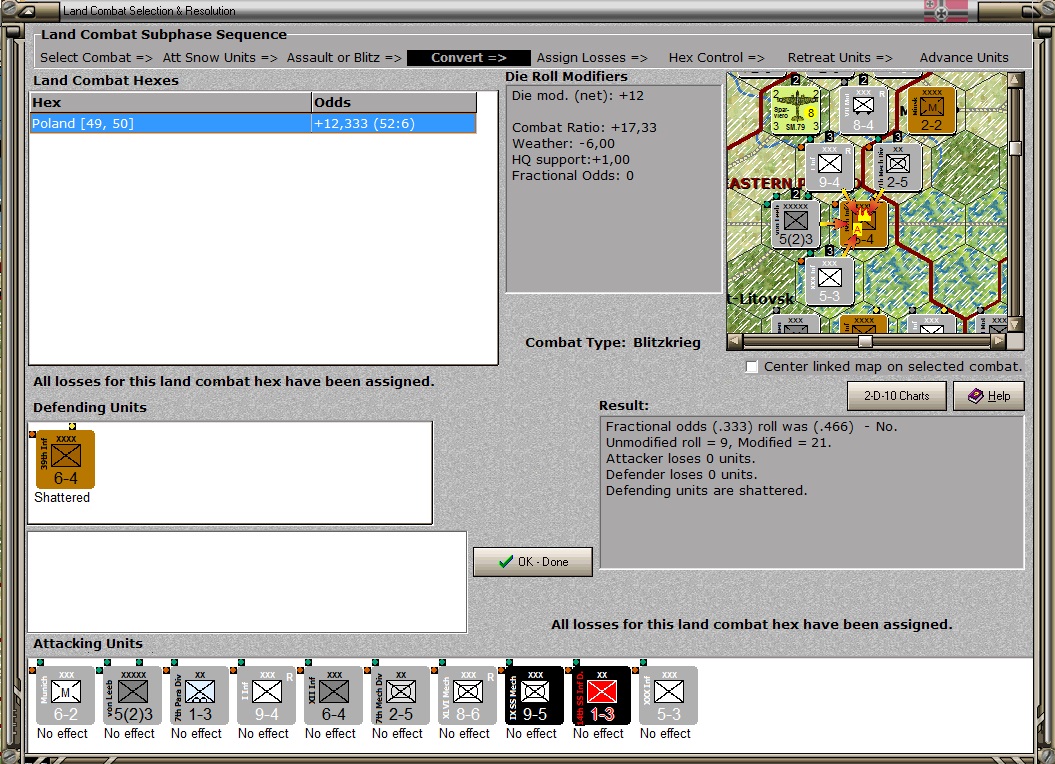The width and height of the screenshot is (1055, 764).
Task: Select the XXX Inf 5-3 attacking unit
Action: (668, 695)
